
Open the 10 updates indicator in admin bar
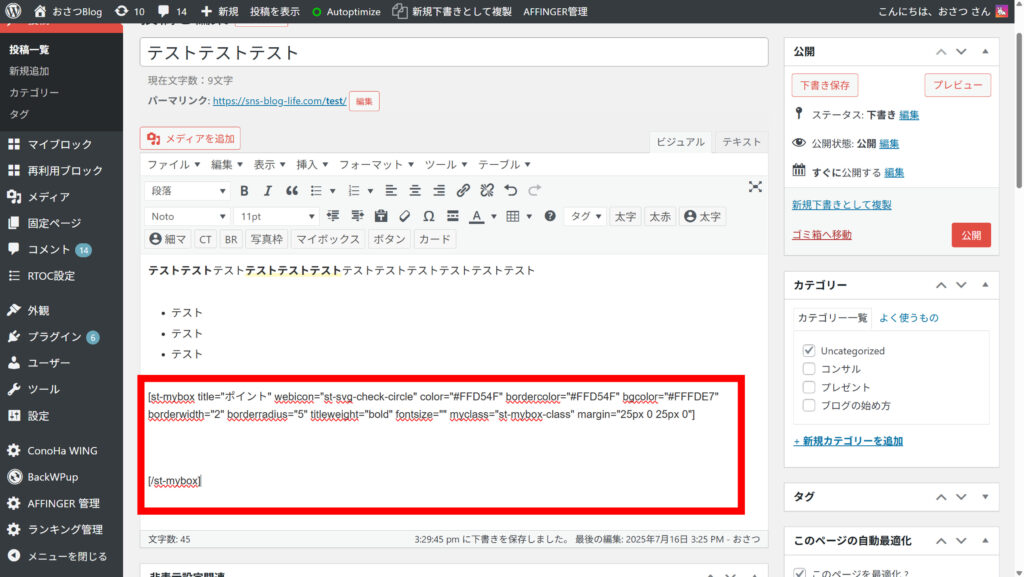[130, 11]
